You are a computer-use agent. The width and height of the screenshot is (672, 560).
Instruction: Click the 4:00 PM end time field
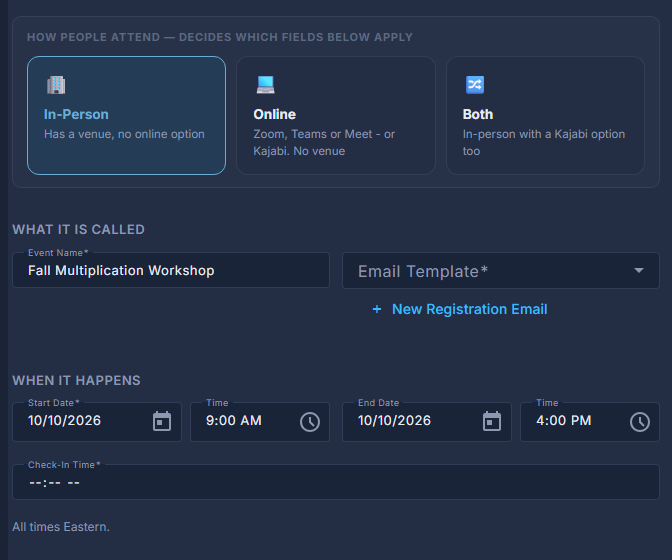[x=564, y=420]
